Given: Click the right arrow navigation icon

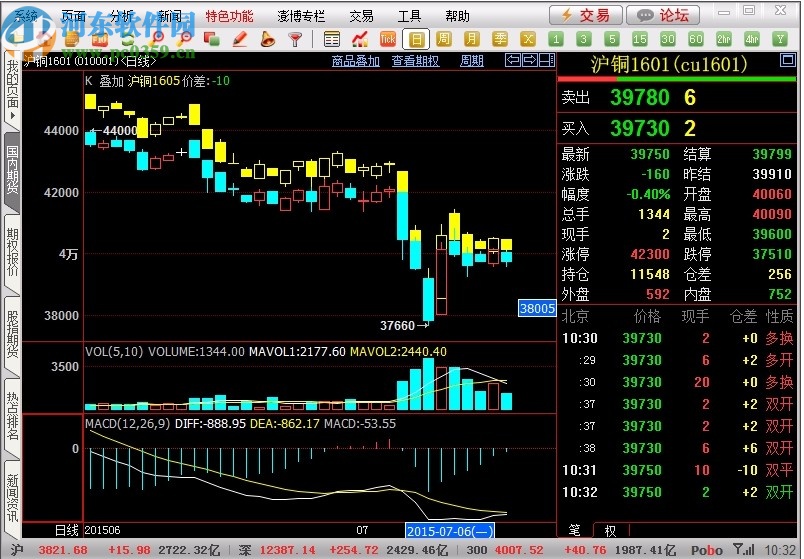Looking at the screenshot, I should [530, 61].
